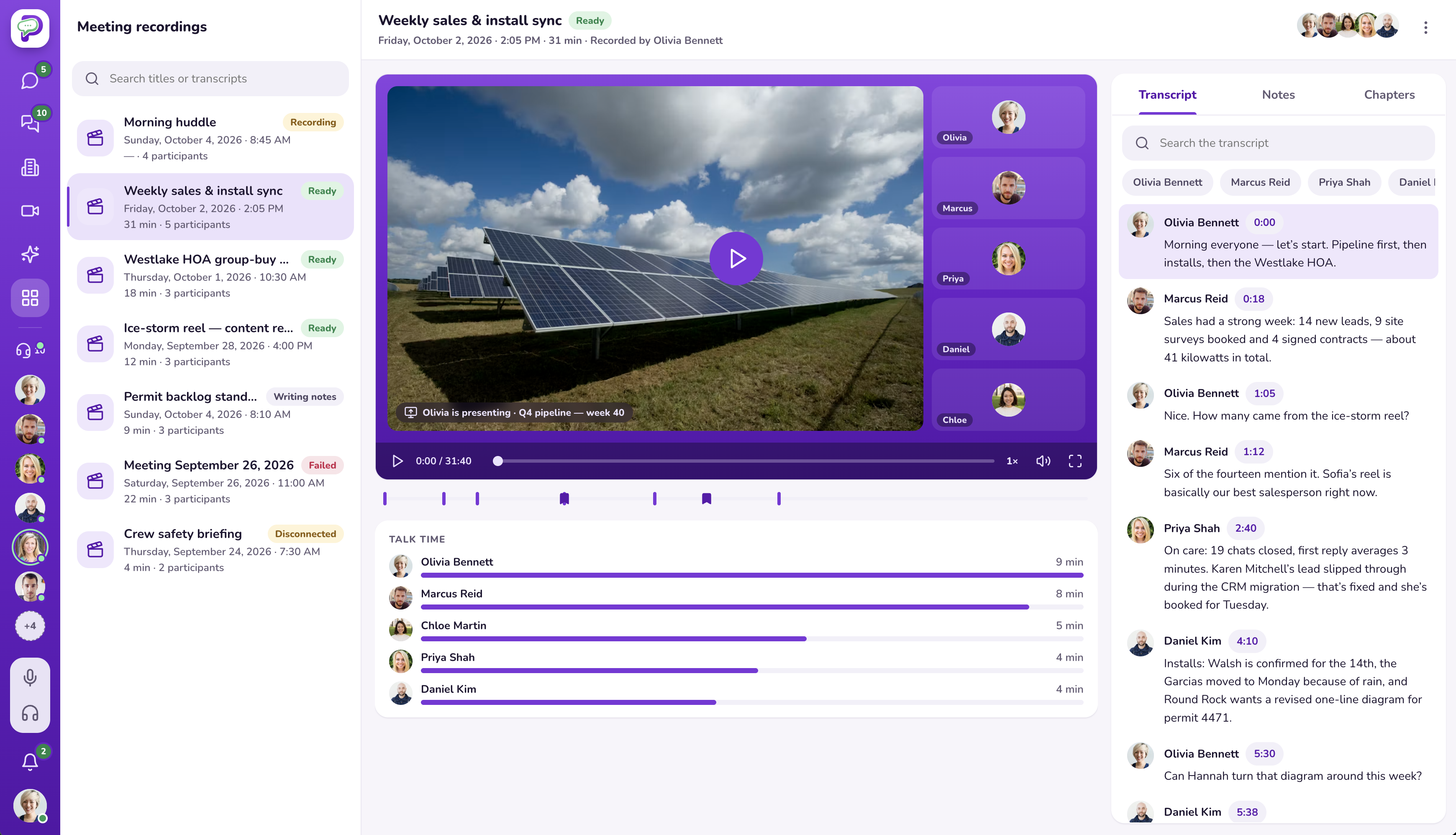This screenshot has width=1456, height=835.
Task: Click the large play button over the video
Action: pyautogui.click(x=736, y=258)
